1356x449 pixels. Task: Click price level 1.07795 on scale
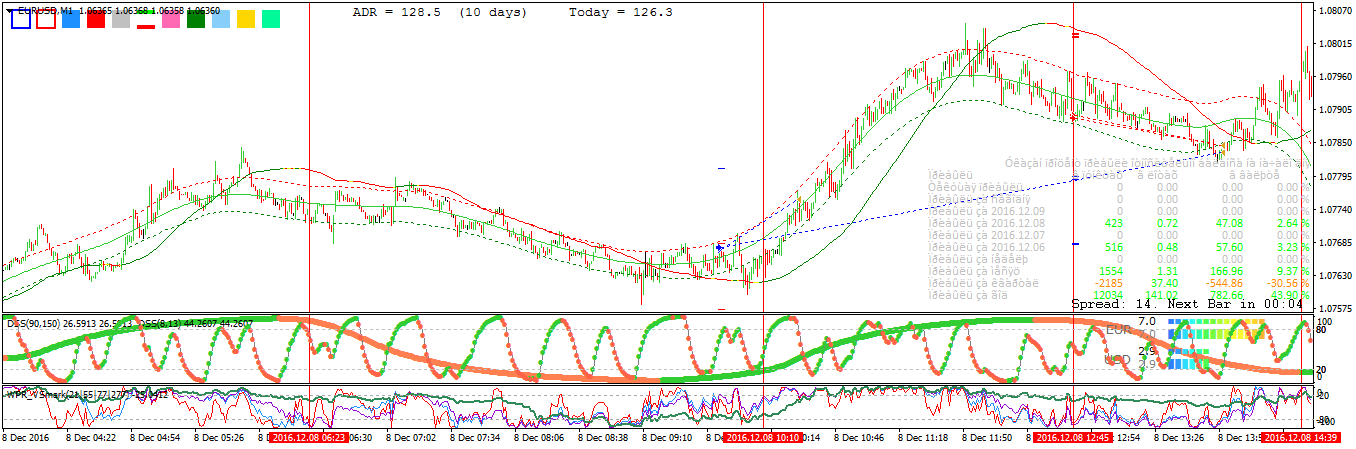(x=1335, y=176)
